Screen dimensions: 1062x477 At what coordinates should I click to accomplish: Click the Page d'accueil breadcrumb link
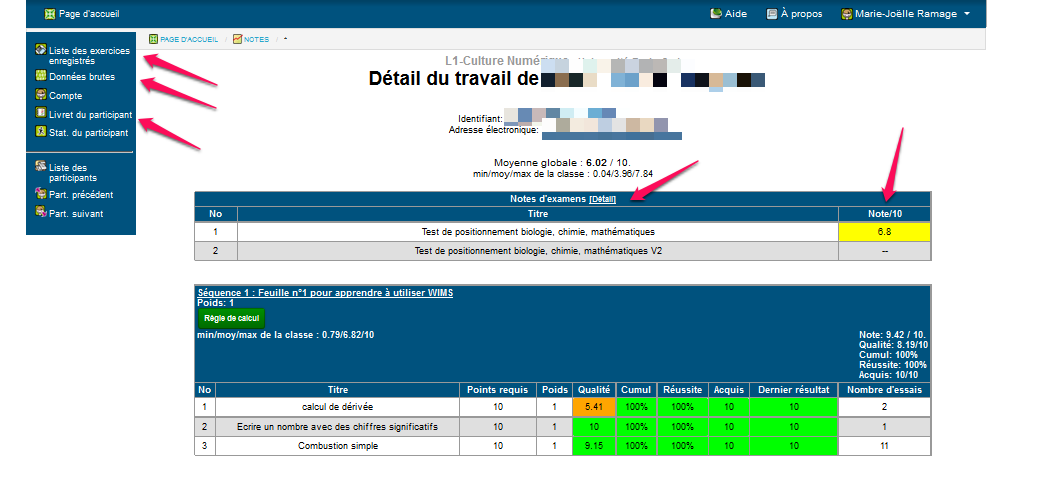[x=185, y=39]
